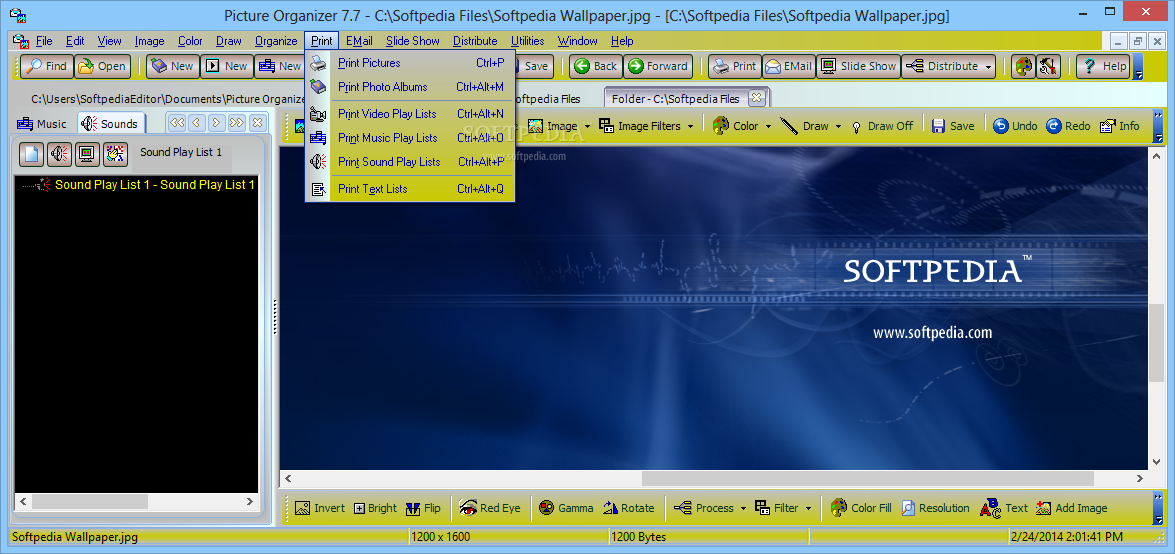Screen dimensions: 1175x554
Task: Open the Organize menu
Action: coord(276,41)
